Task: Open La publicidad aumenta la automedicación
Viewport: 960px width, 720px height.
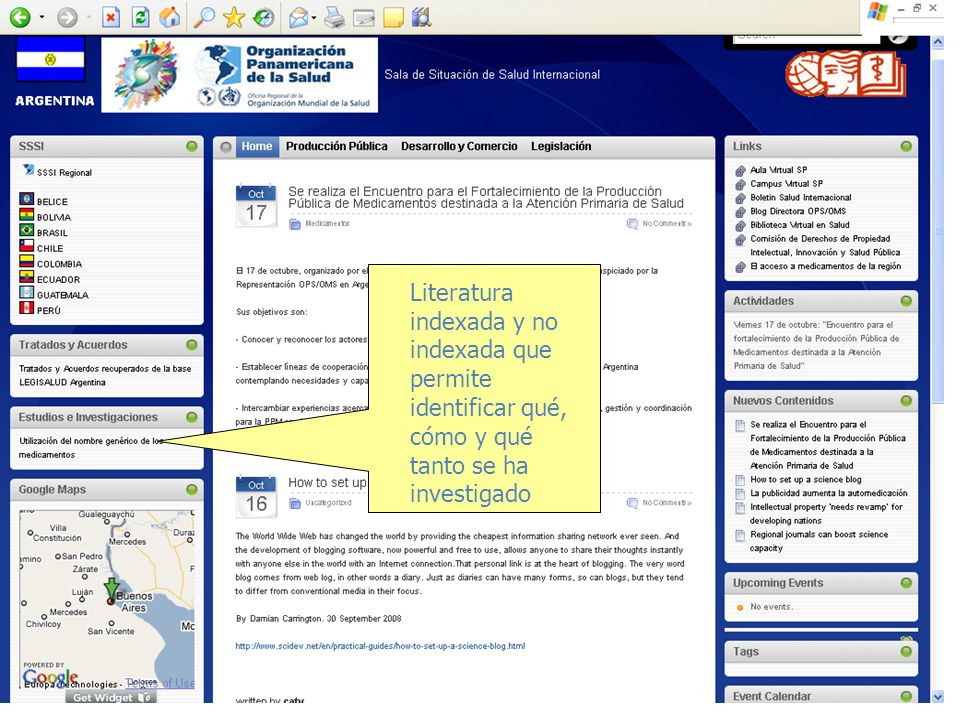Action: pos(829,493)
